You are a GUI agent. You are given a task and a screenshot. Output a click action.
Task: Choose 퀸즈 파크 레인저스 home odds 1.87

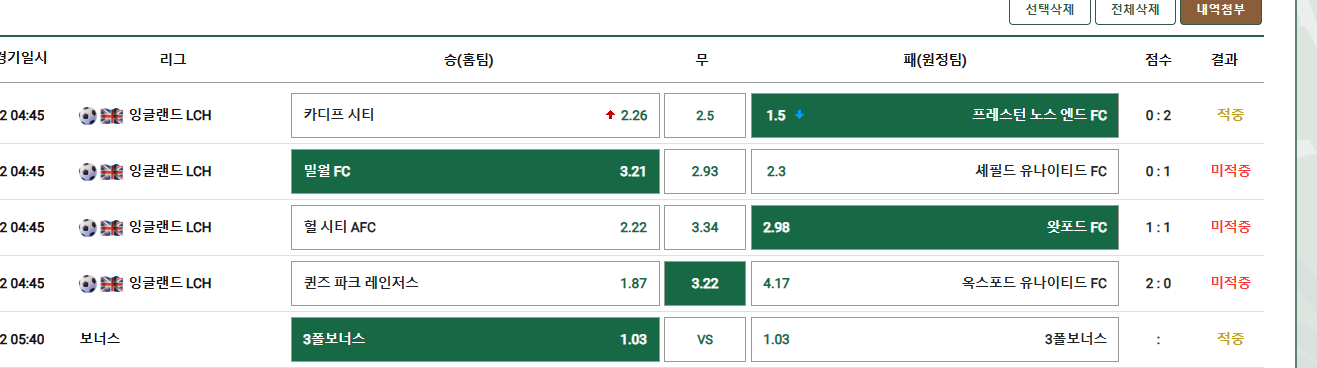pyautogui.click(x=475, y=283)
